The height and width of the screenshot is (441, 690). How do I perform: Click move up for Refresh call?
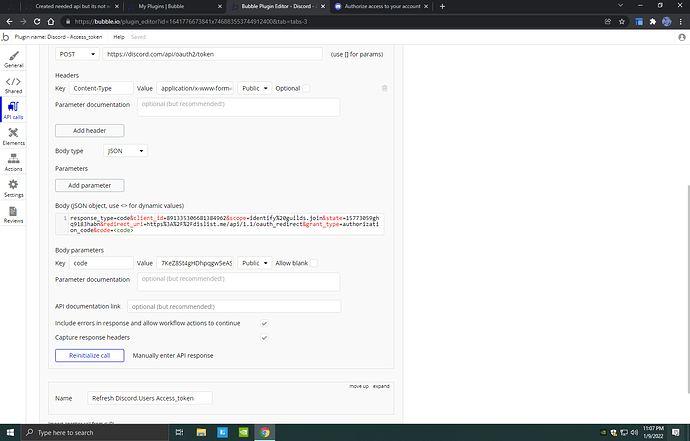point(359,386)
